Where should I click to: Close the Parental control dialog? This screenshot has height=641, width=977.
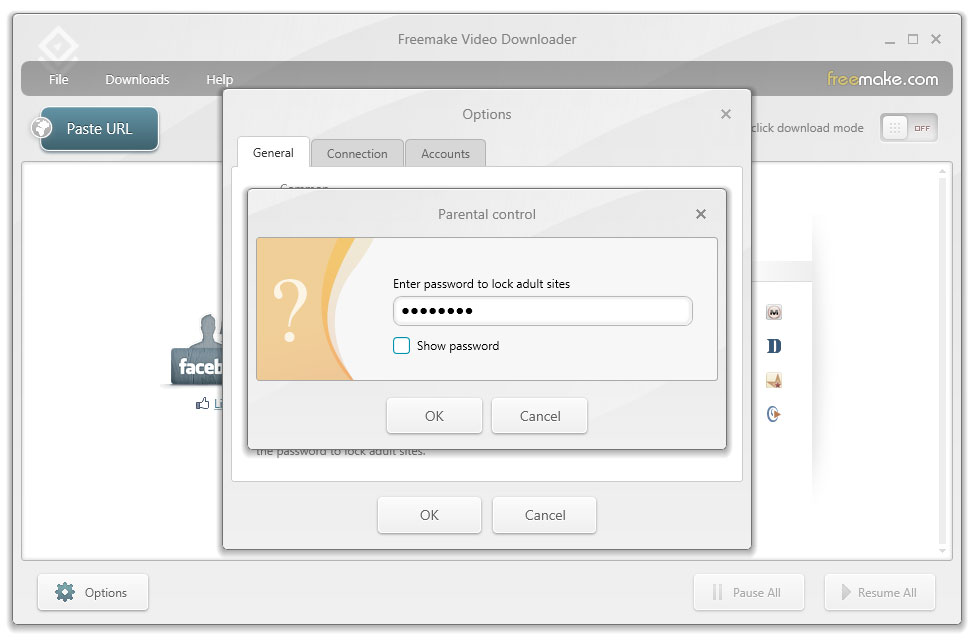(x=701, y=214)
